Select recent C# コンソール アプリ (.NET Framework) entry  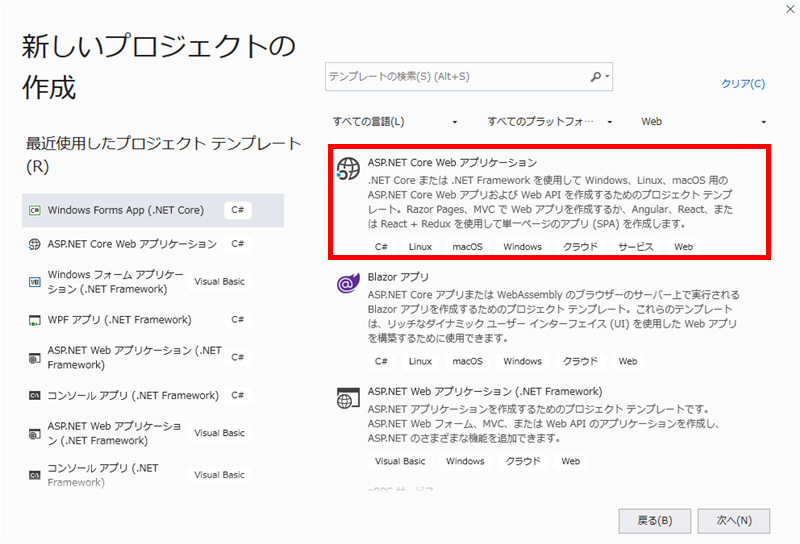pos(153,395)
